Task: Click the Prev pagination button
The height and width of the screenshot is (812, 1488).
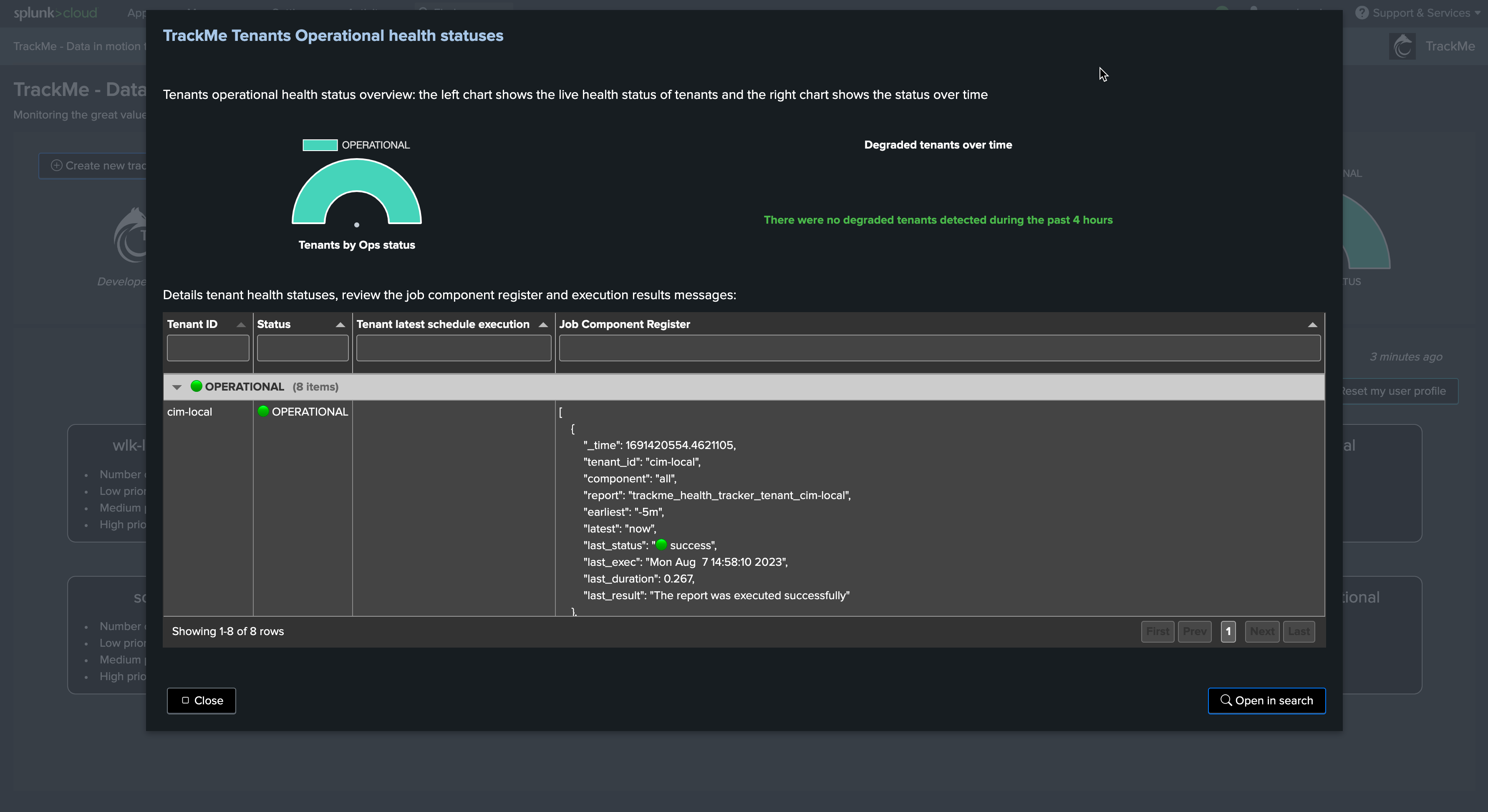Action: 1194,631
